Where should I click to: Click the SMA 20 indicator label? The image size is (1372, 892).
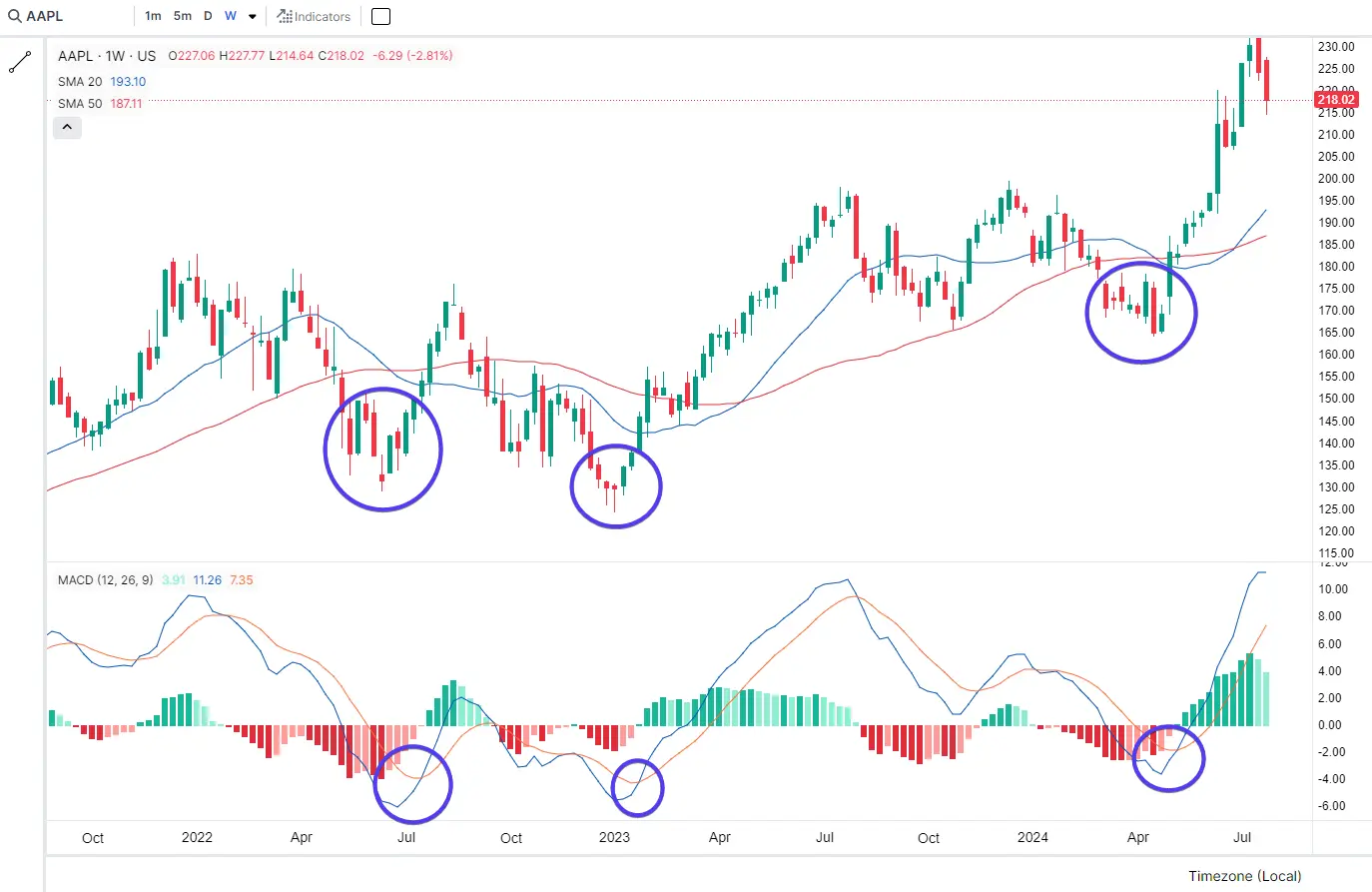80,82
